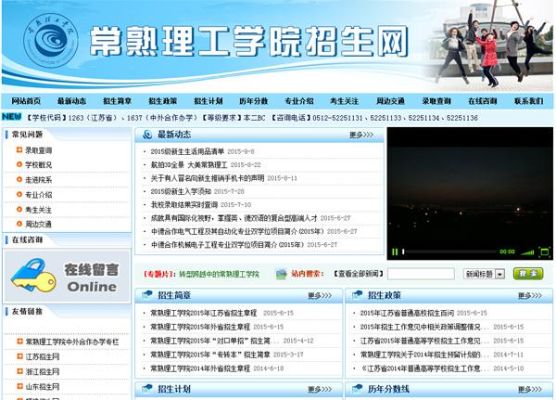The height and width of the screenshot is (400, 556).
Task: Click the 历年分数线 panel header icon
Action: point(357,388)
